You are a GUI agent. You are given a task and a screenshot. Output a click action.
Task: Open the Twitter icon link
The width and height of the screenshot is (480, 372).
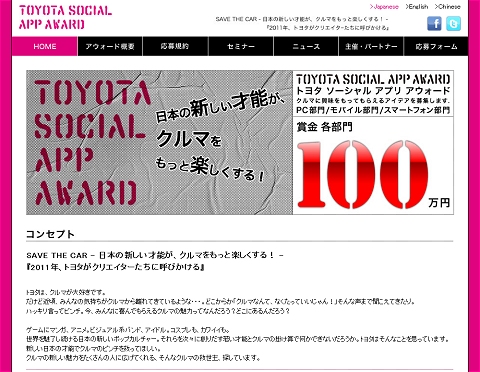(x=454, y=24)
